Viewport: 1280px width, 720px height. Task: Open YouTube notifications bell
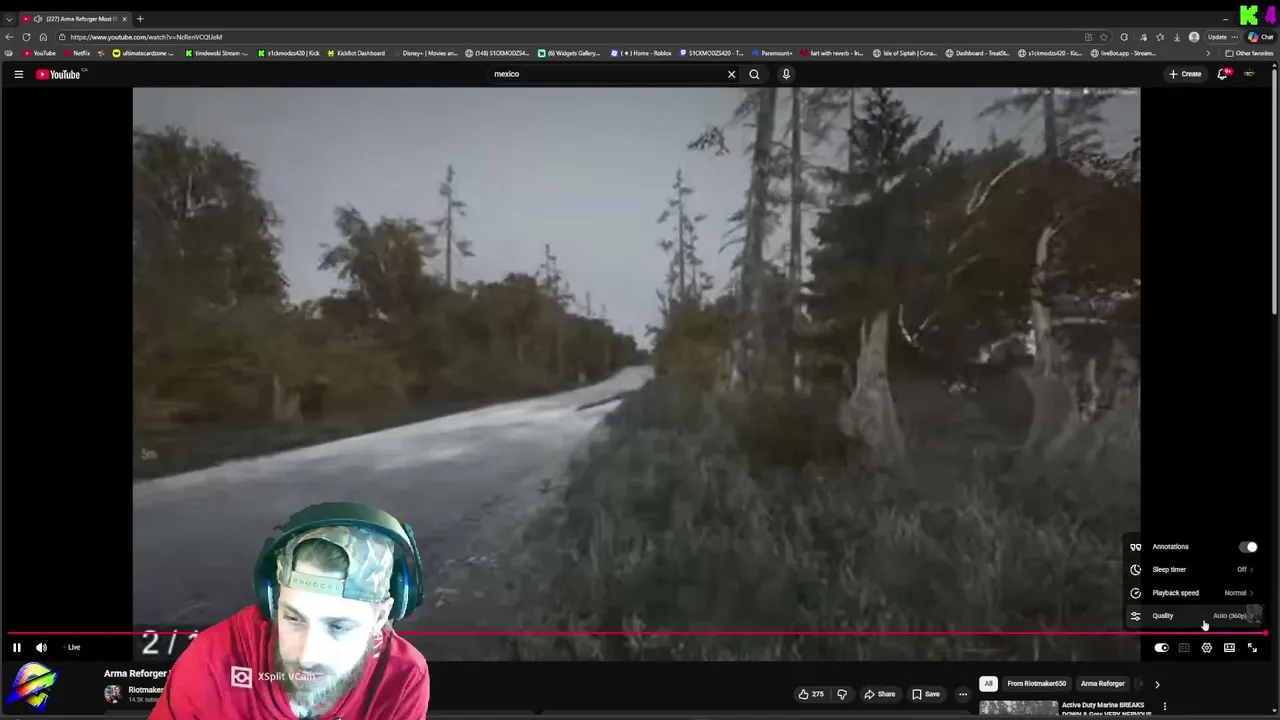(1223, 74)
